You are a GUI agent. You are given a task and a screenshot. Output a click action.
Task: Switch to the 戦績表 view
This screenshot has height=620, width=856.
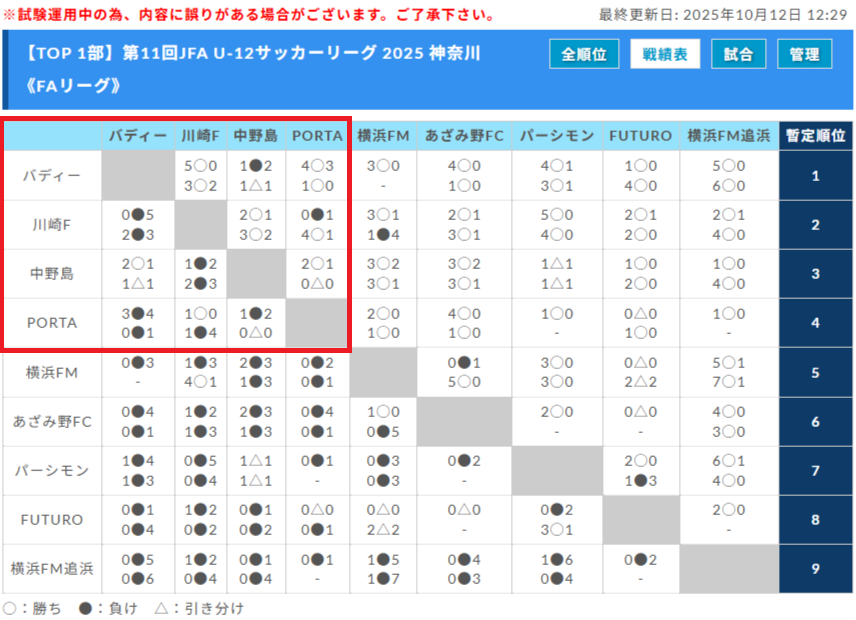665,55
